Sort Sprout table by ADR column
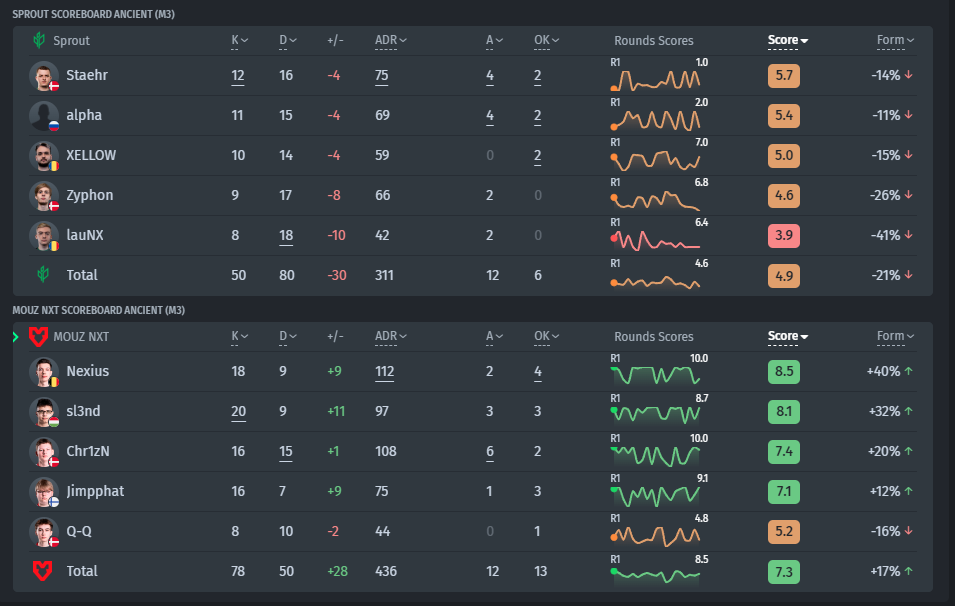 390,41
